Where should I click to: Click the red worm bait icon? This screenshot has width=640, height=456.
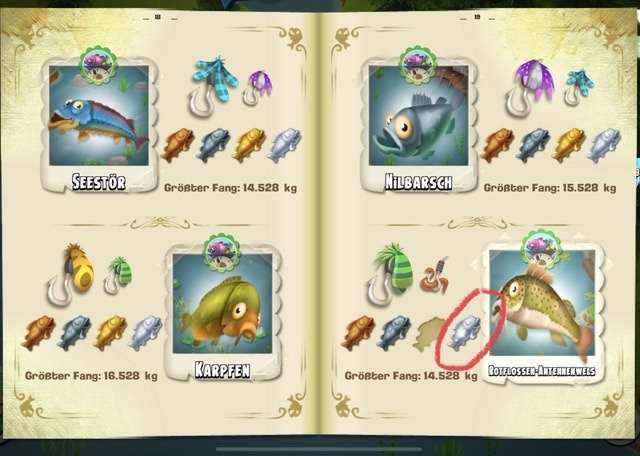click(437, 275)
